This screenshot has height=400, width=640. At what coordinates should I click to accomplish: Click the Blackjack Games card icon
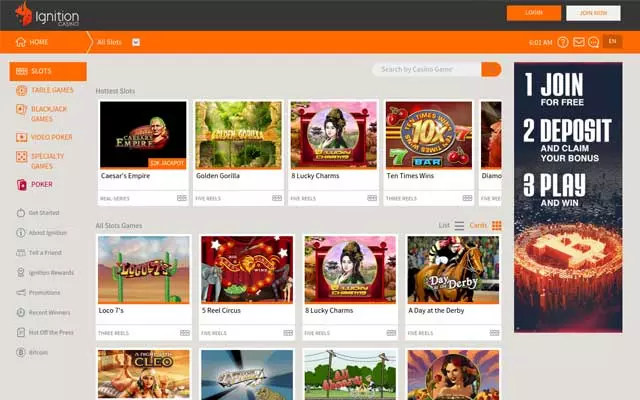click(22, 109)
